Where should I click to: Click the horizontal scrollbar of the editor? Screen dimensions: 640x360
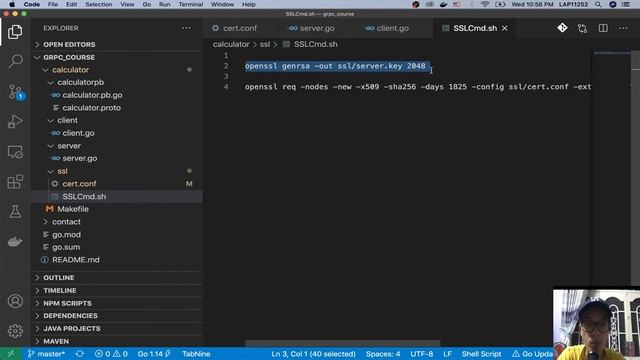point(342,343)
